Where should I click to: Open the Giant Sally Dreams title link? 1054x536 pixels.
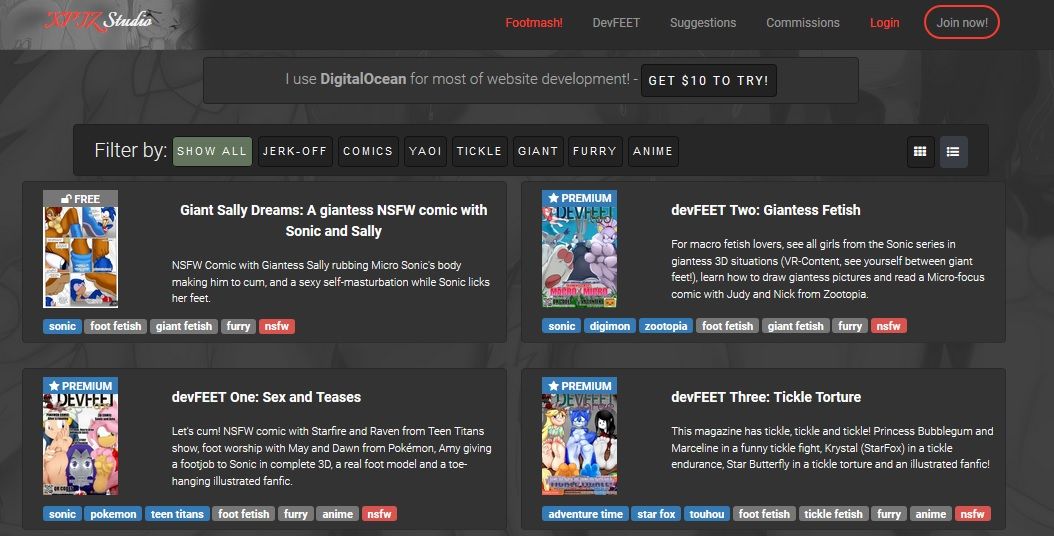point(333,221)
